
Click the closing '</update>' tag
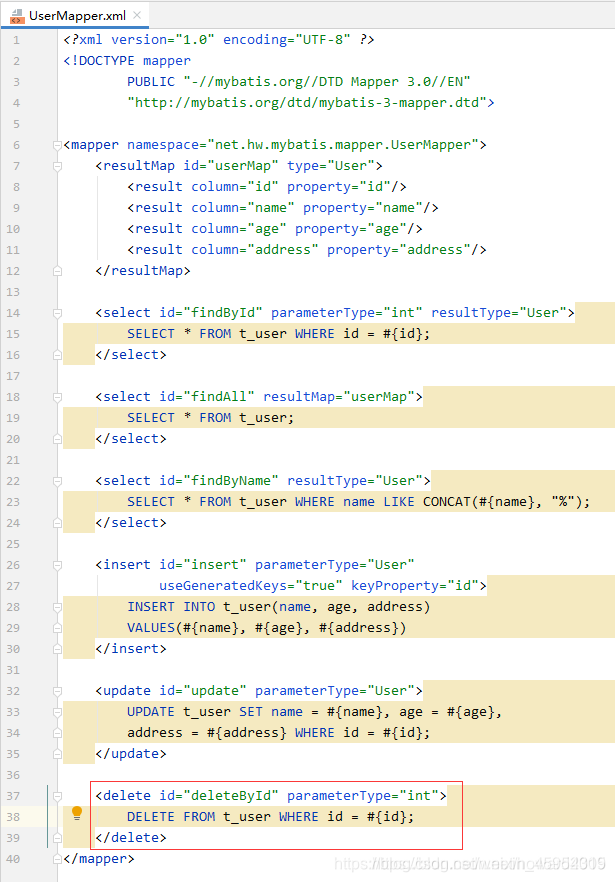tap(131, 754)
